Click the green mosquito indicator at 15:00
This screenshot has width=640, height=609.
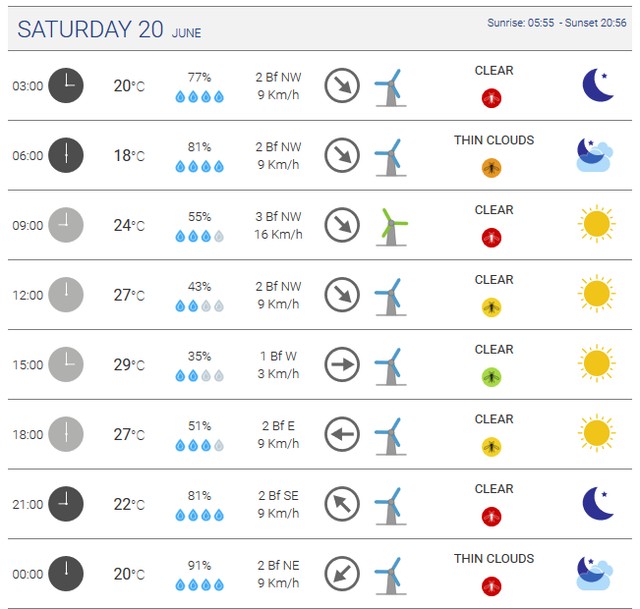(x=491, y=377)
